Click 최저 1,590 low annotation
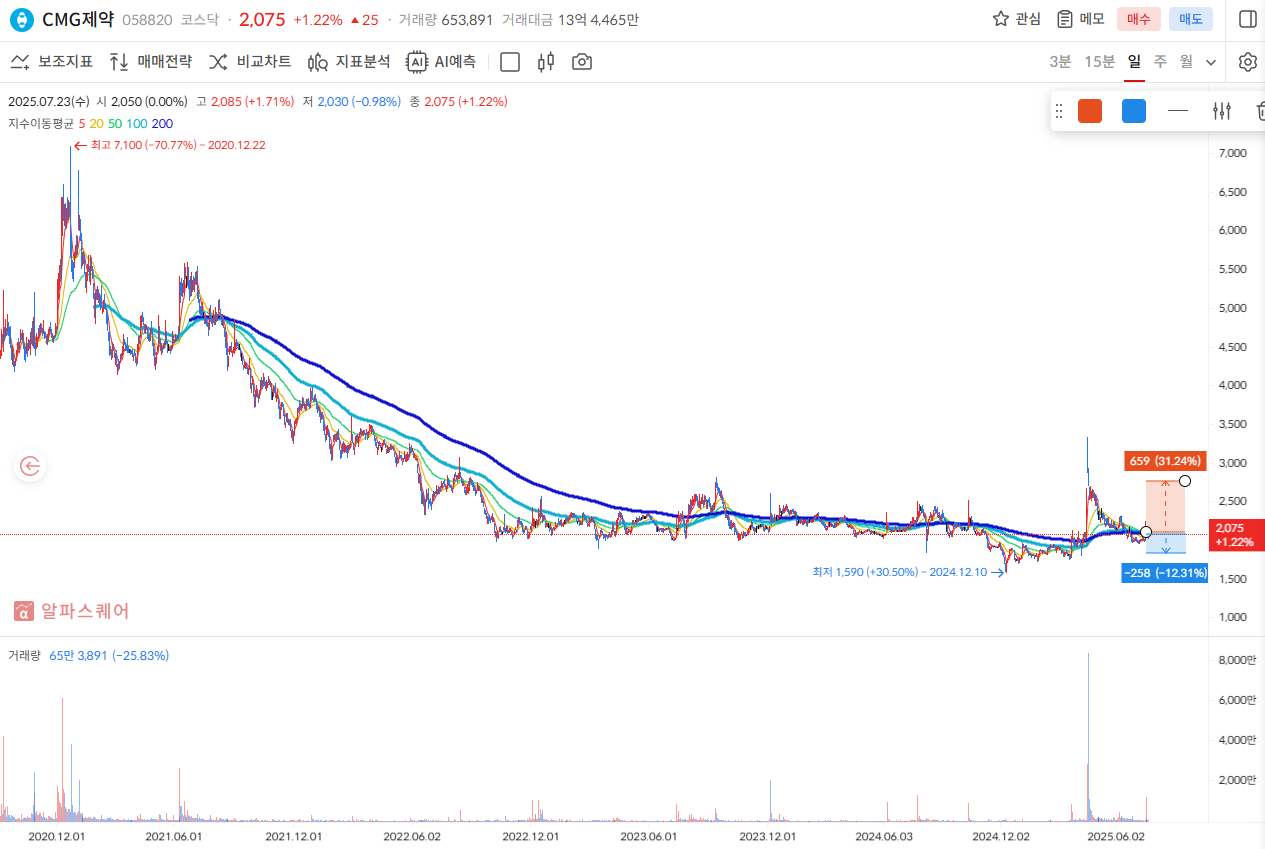Image resolution: width=1265 pixels, height=849 pixels. 908,572
